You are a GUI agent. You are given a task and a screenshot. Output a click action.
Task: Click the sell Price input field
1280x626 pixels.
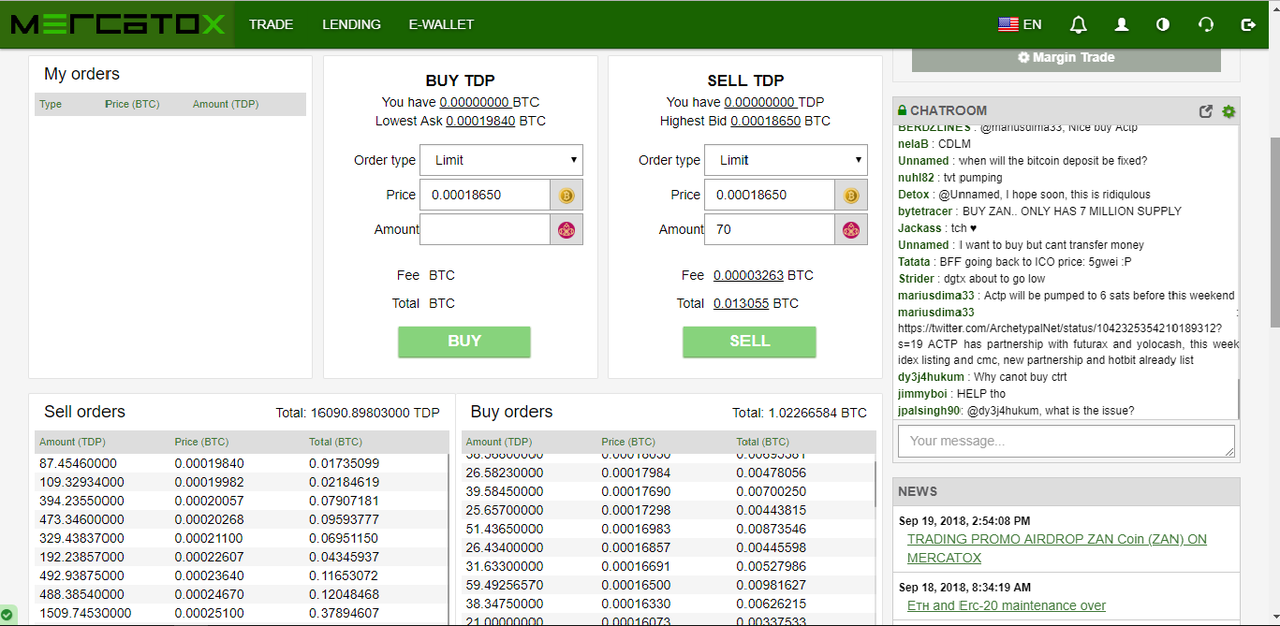pyautogui.click(x=770, y=195)
